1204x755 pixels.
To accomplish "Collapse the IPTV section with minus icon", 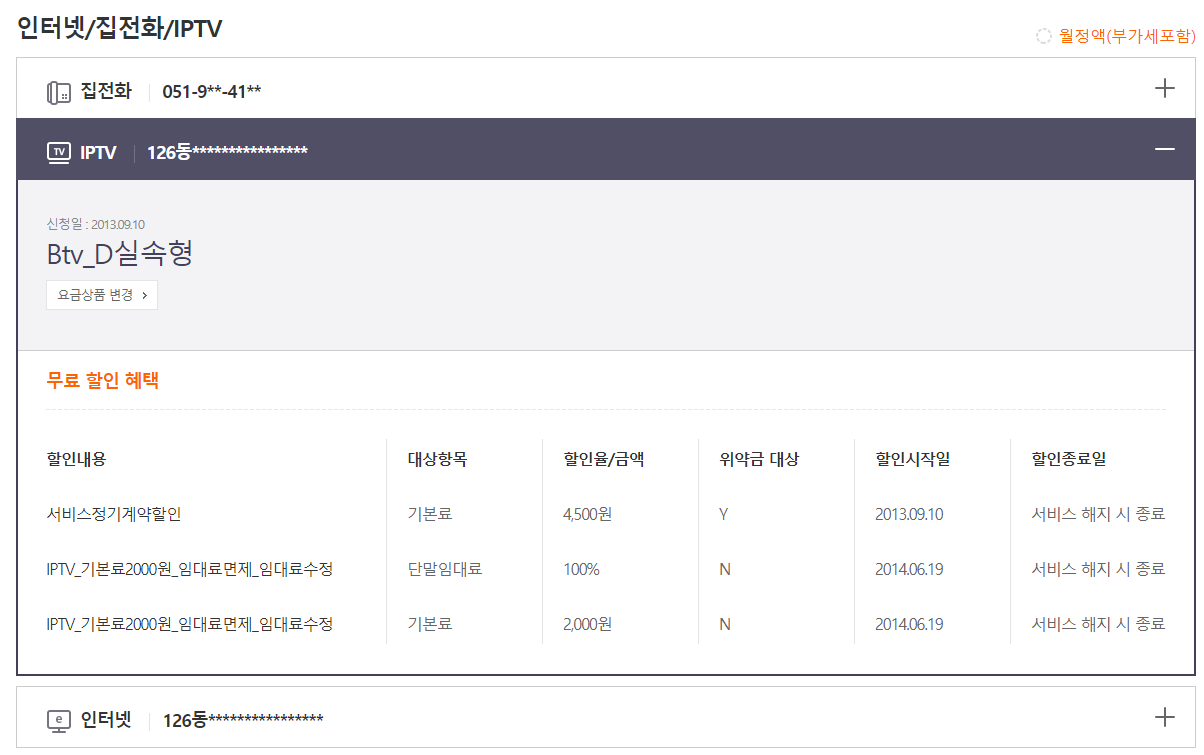I will click(1164, 149).
